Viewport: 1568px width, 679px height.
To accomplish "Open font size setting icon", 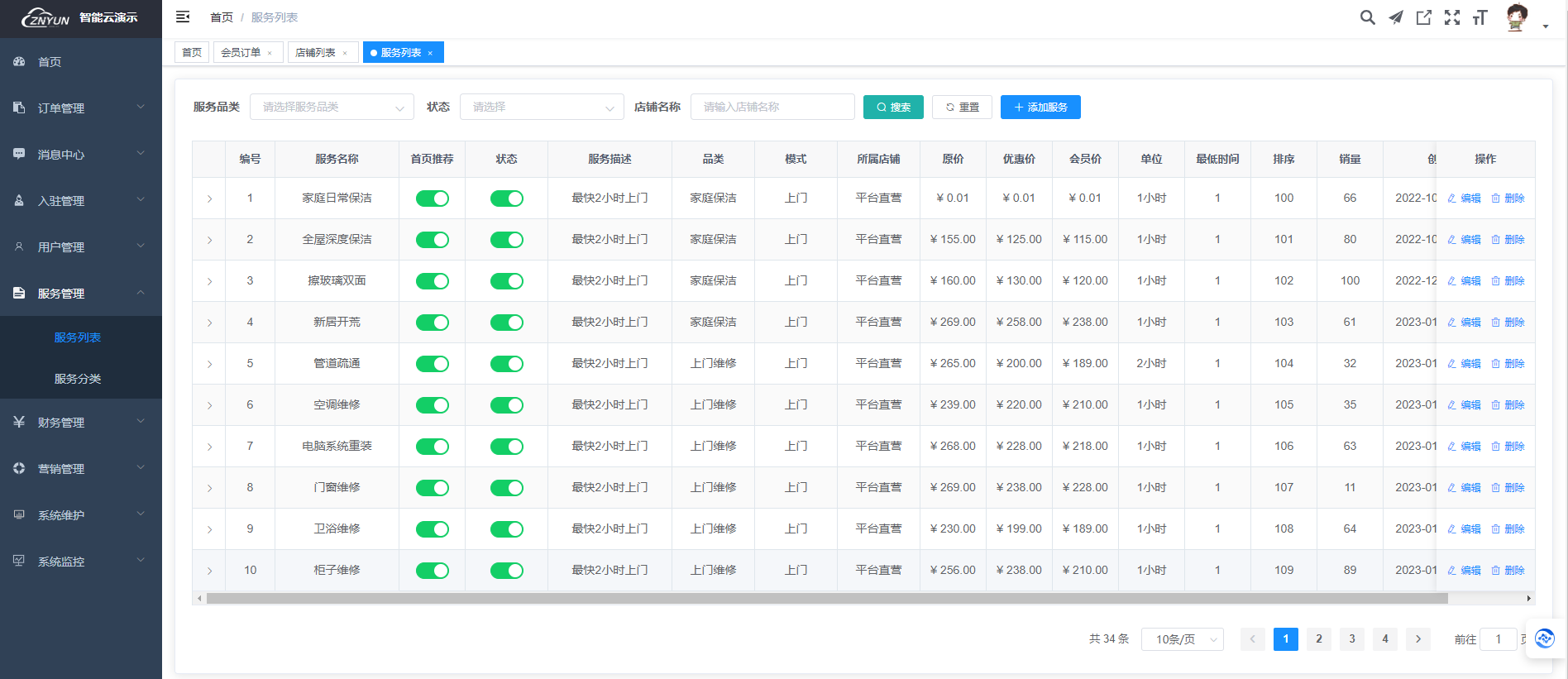I will click(x=1480, y=17).
